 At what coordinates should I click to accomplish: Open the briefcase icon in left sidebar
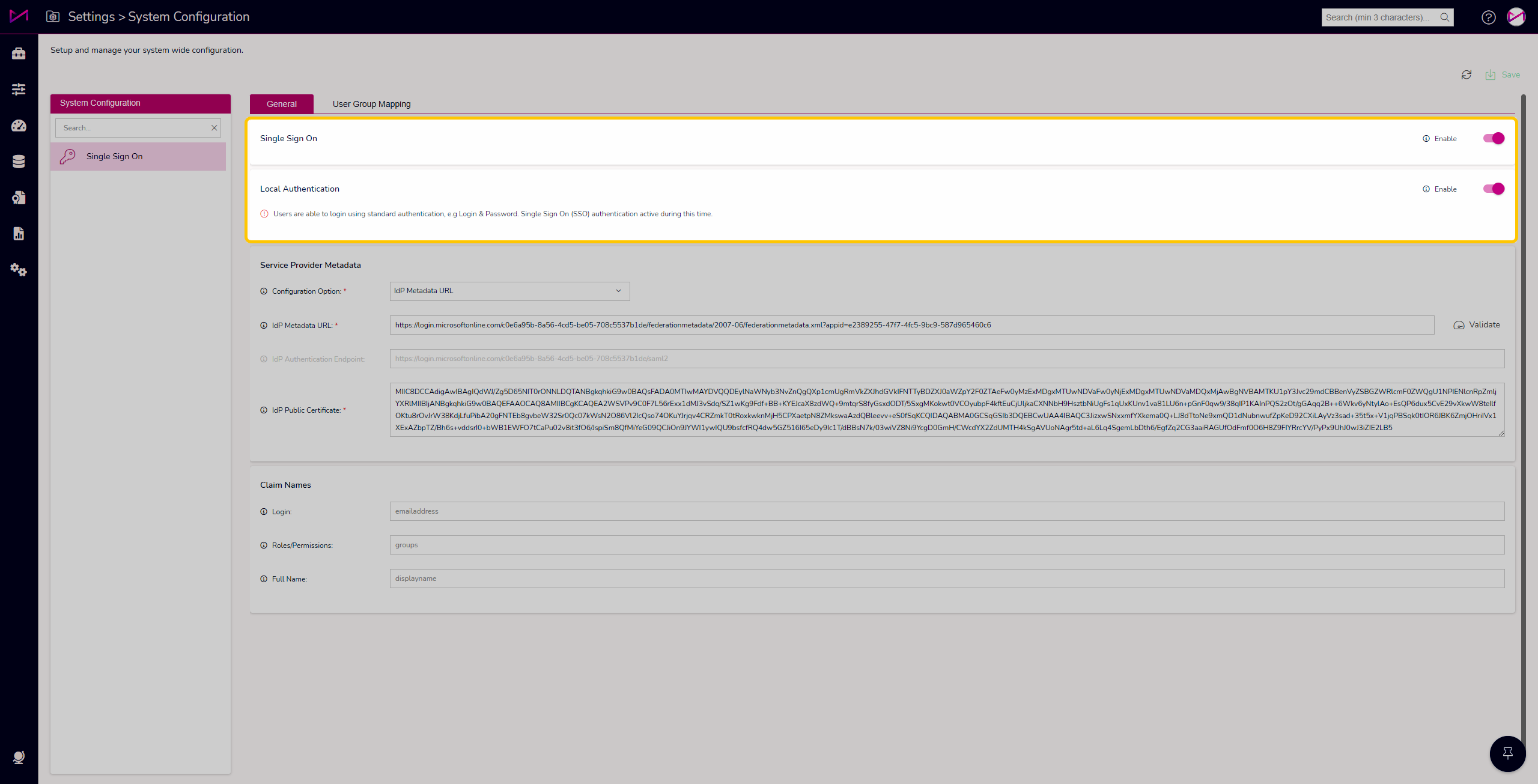coord(19,53)
